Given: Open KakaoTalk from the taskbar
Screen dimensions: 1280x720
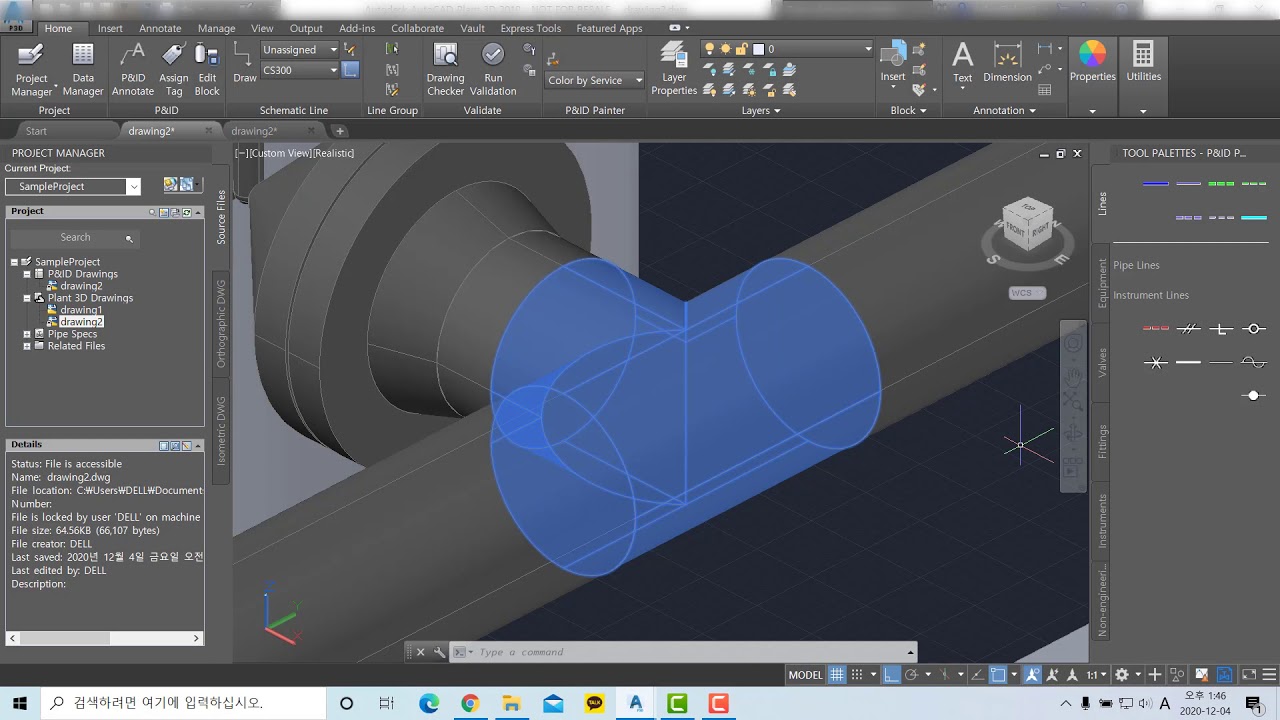Looking at the screenshot, I should point(595,703).
